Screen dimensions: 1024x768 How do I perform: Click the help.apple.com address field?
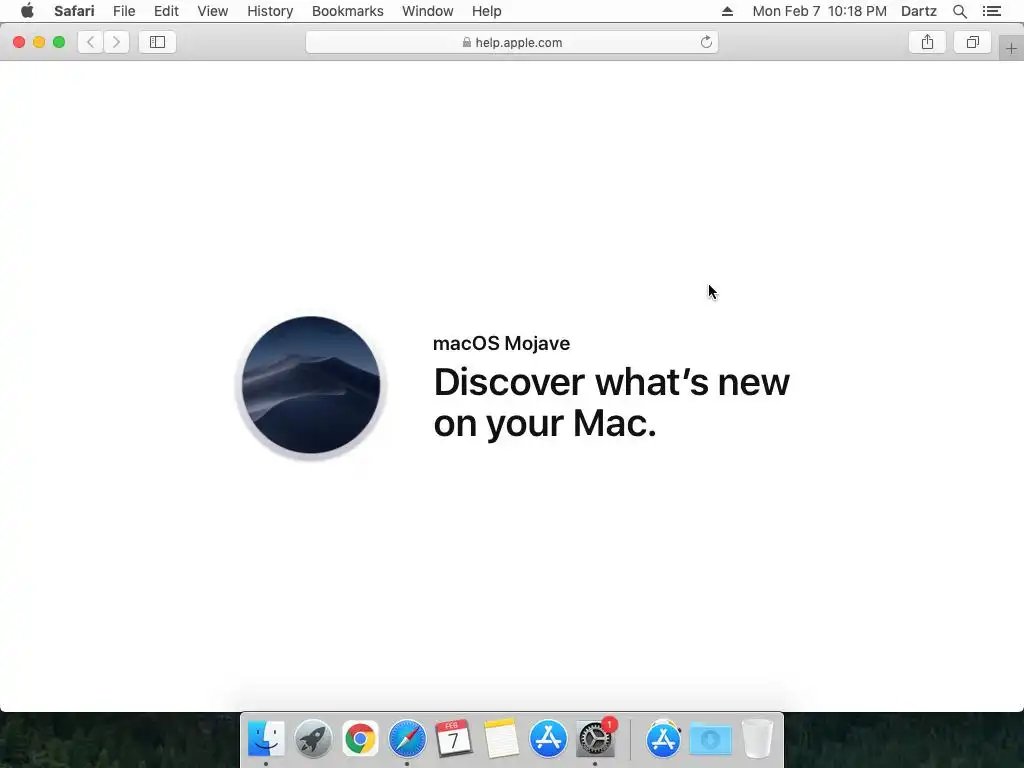(512, 42)
